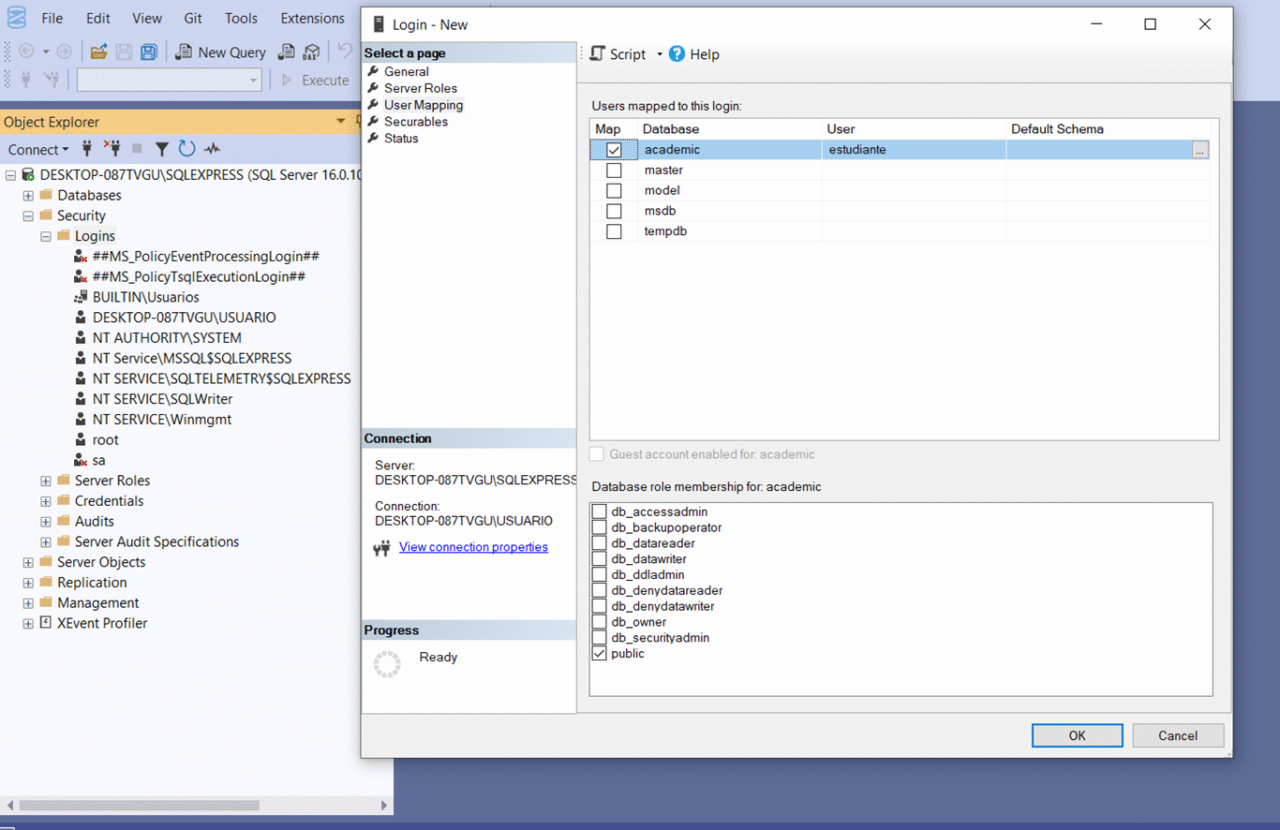
Task: Click the server node icon DESKTOP-087TVGU\SQLEXPRESS
Action: 28,174
